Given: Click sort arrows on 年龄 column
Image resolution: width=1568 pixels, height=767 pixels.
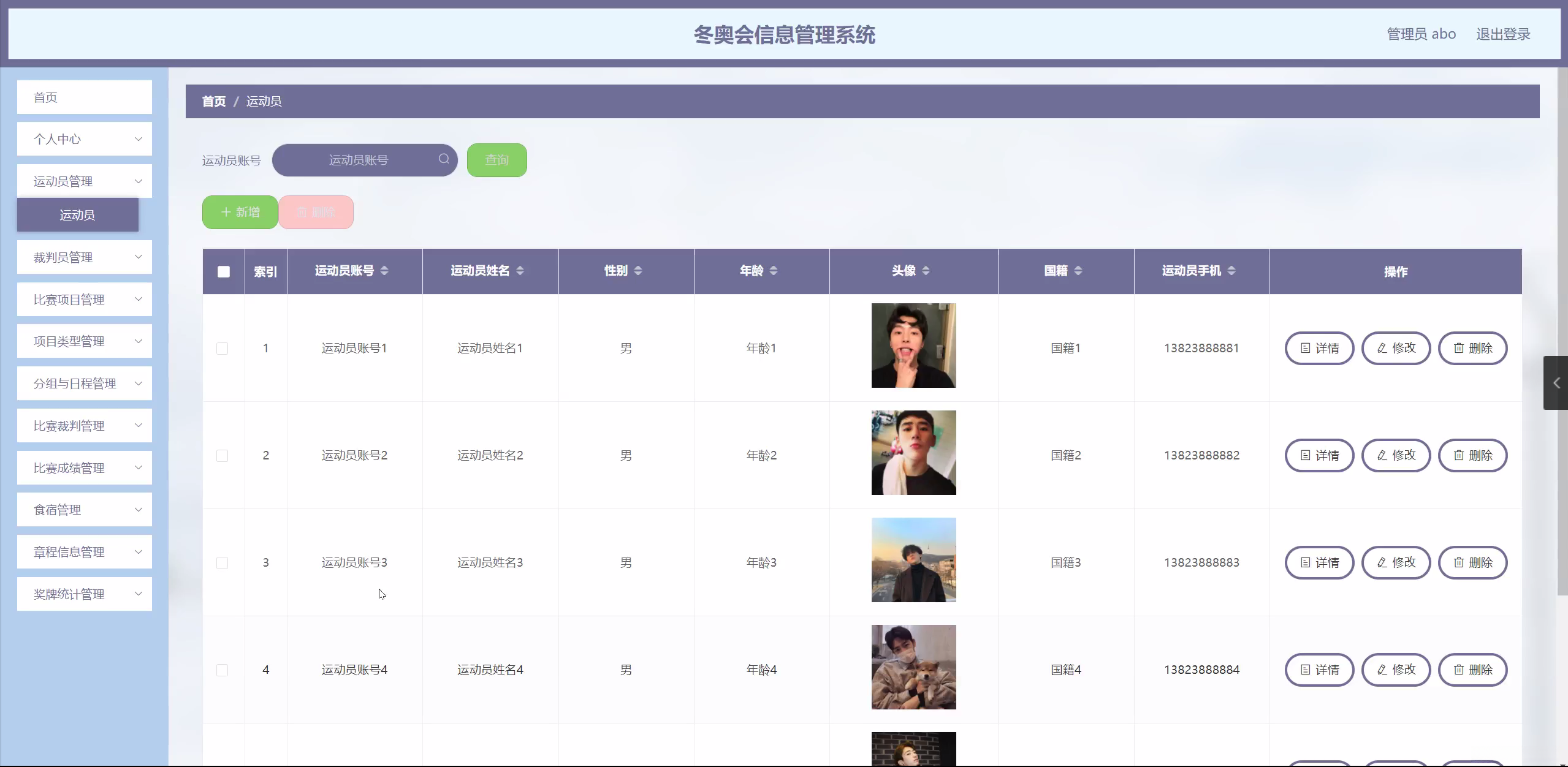Looking at the screenshot, I should 774,271.
